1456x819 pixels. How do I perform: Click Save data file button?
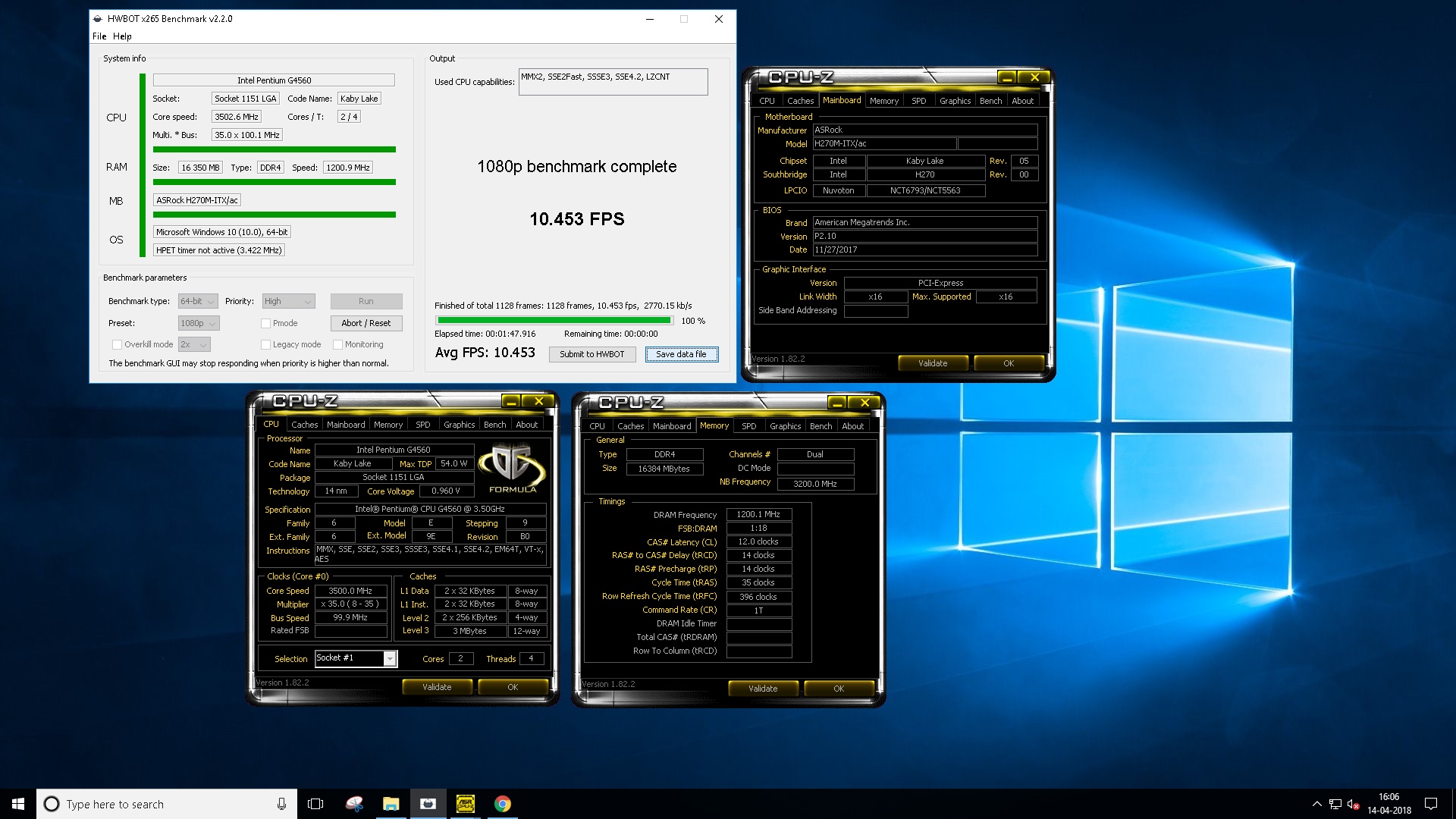pos(681,354)
